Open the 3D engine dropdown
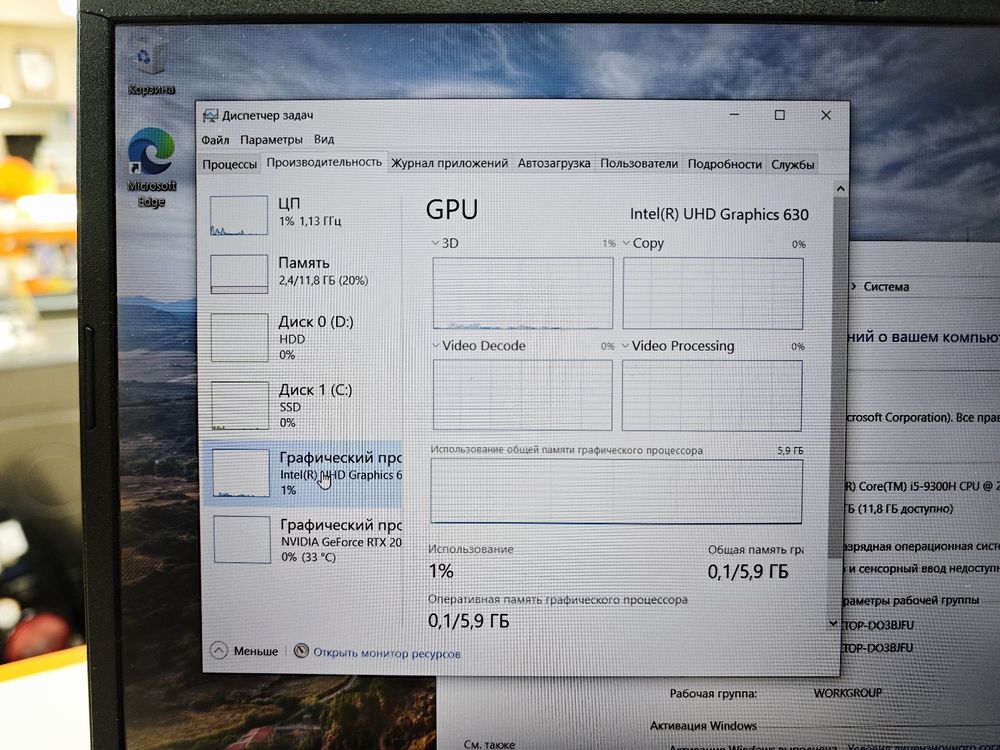Viewport: 1000px width, 750px height. [x=436, y=243]
